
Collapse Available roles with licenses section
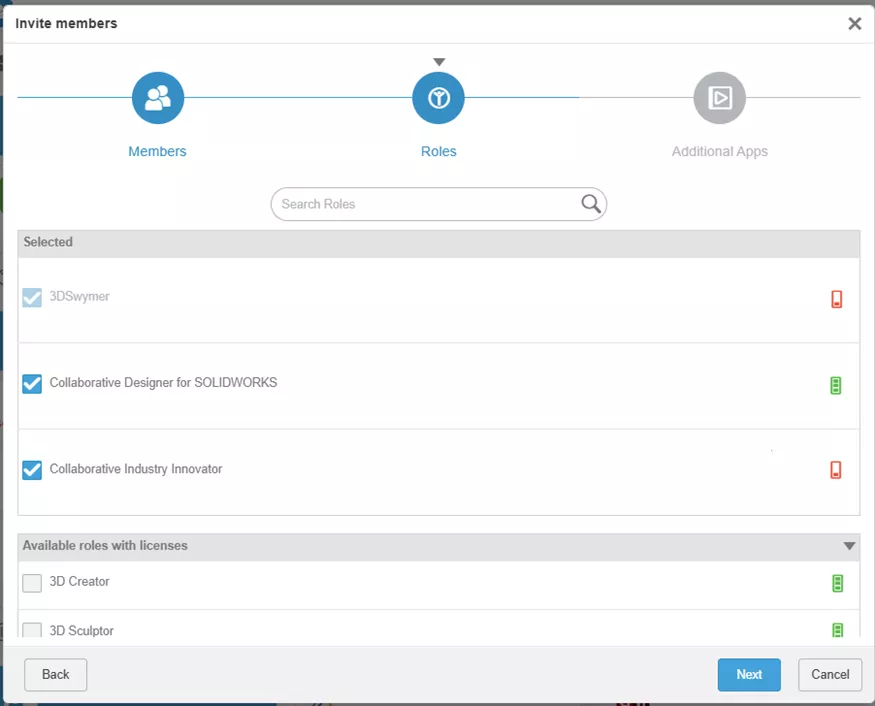[849, 546]
